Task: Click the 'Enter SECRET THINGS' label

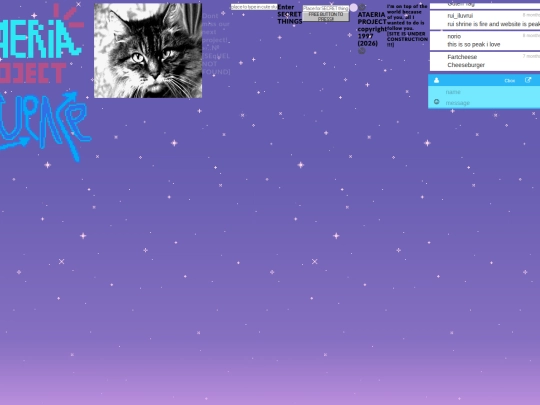Action: pos(290,14)
